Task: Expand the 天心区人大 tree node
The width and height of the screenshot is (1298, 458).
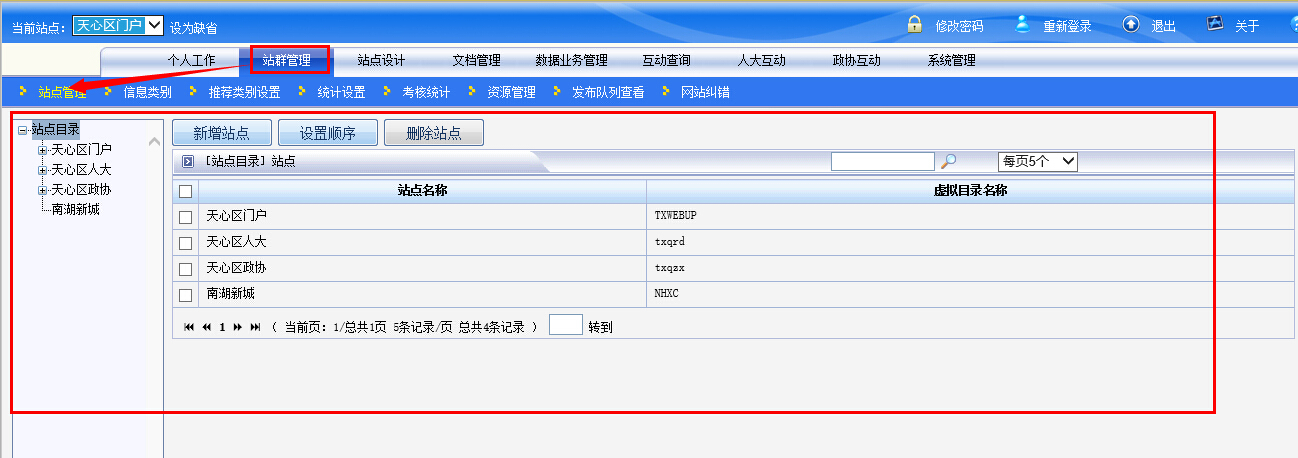Action: click(42, 170)
